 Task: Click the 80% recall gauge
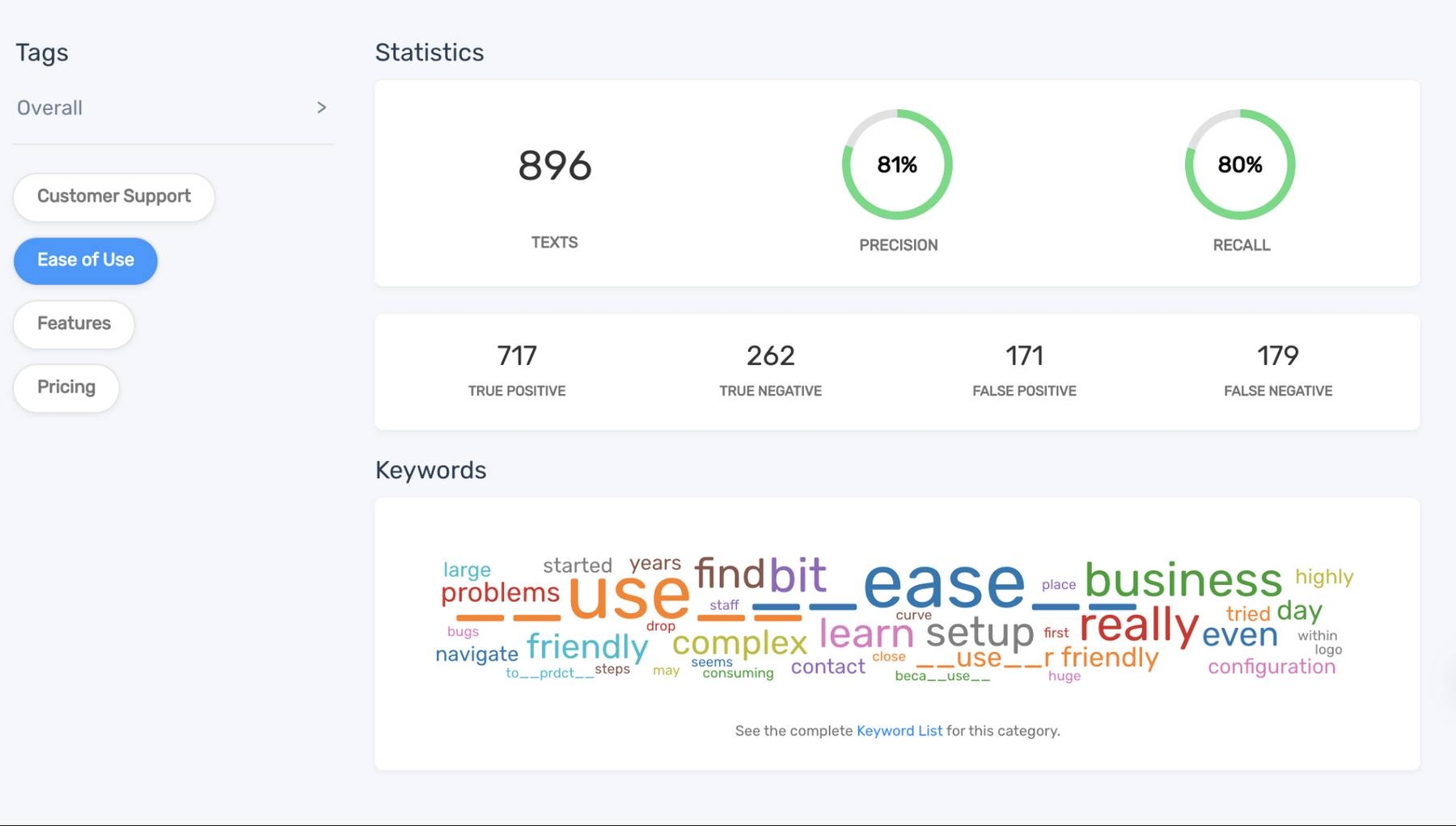[1240, 165]
